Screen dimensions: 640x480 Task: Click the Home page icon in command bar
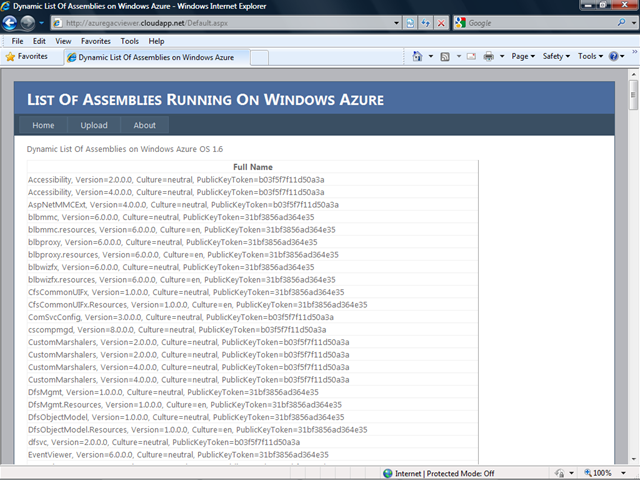coord(417,56)
